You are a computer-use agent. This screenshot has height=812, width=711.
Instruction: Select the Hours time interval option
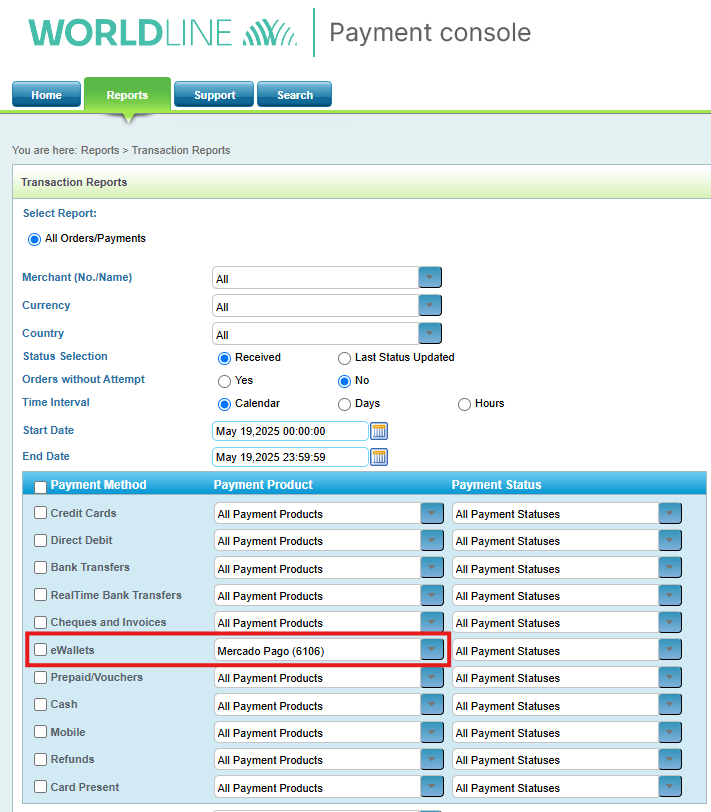465,404
